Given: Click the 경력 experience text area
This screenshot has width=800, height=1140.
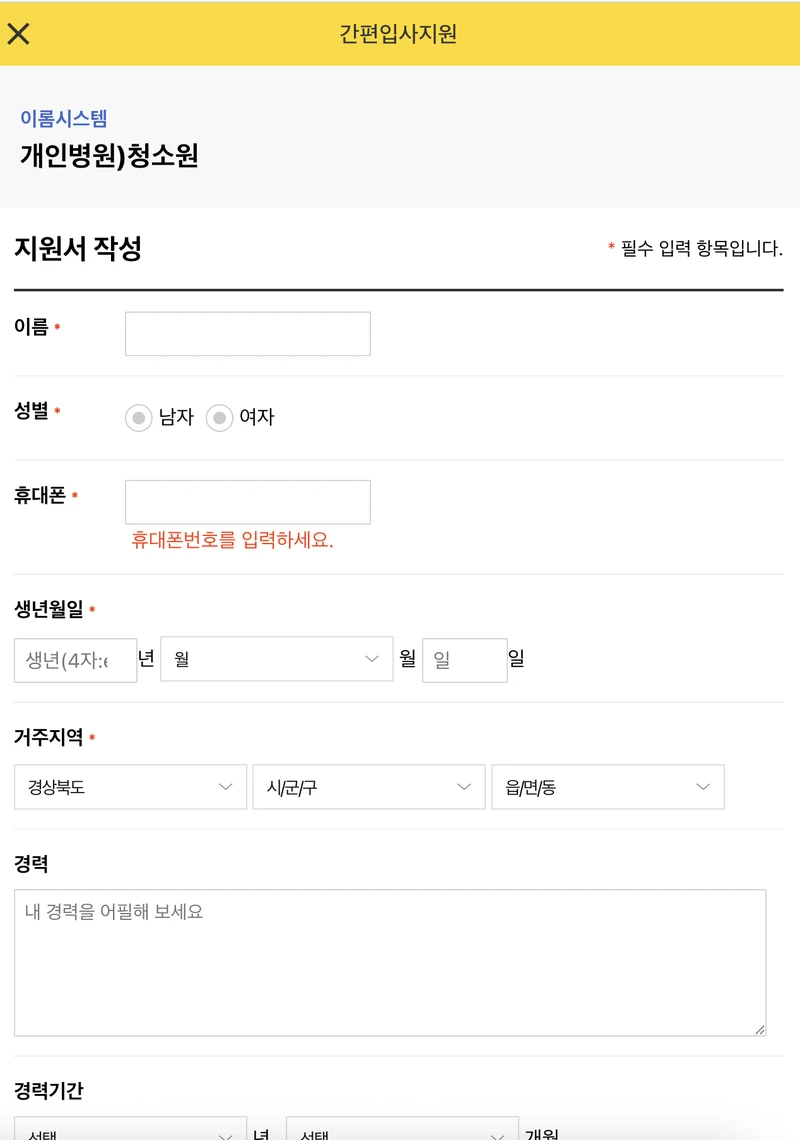Looking at the screenshot, I should click(392, 960).
